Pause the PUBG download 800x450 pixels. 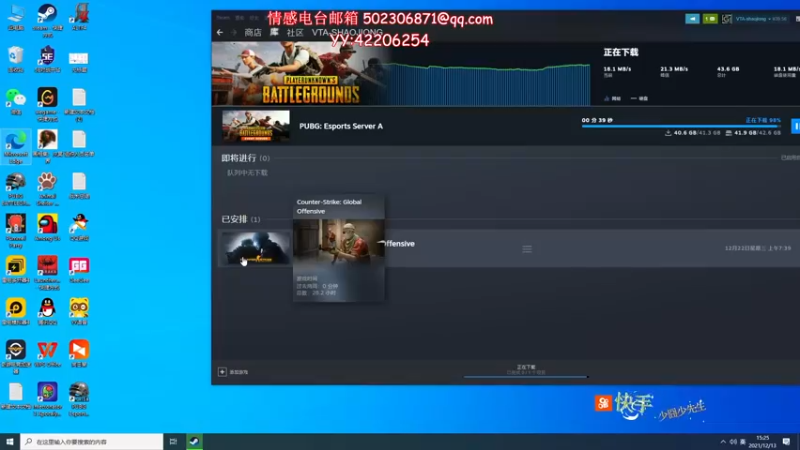point(795,126)
